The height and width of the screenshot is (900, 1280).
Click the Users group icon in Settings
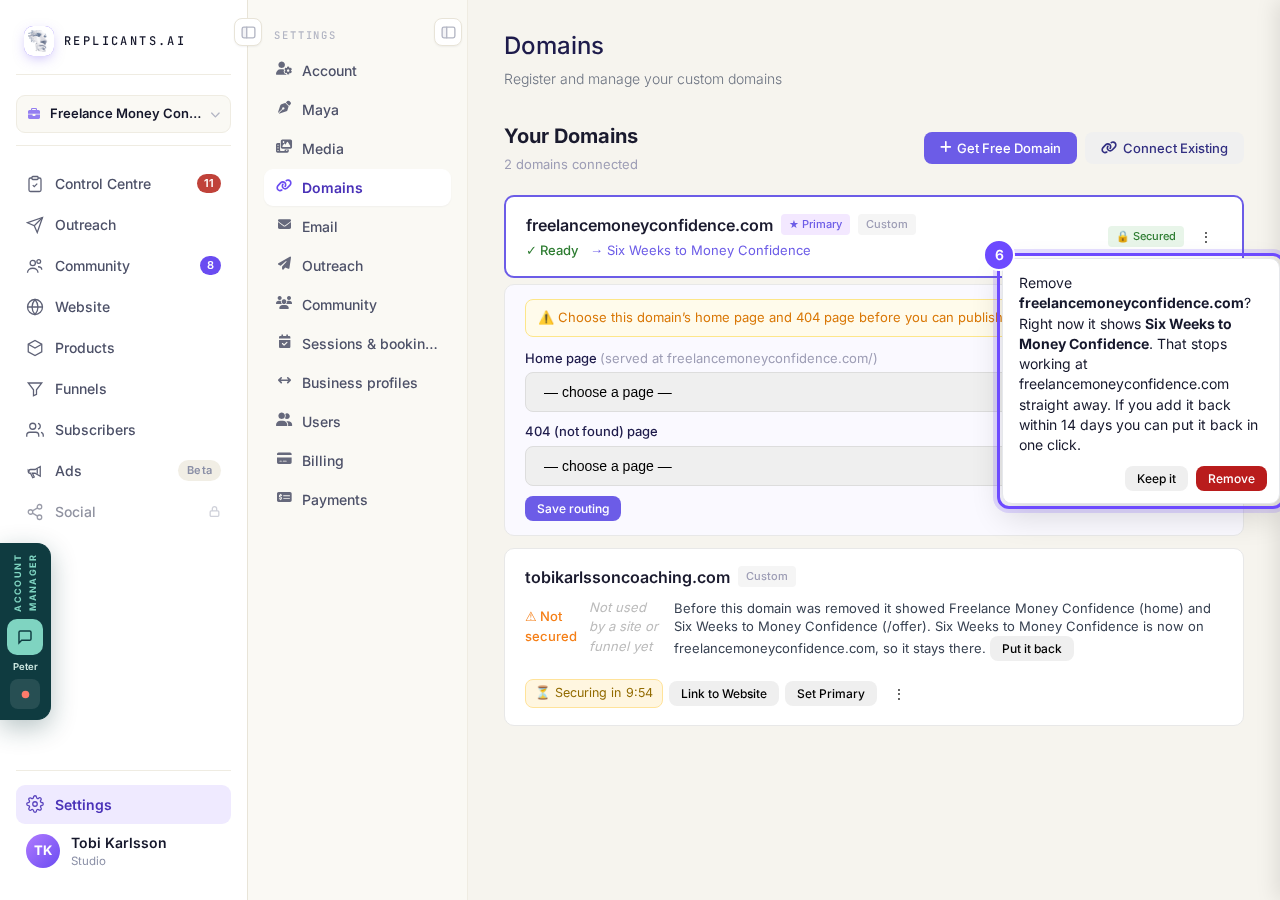284,420
